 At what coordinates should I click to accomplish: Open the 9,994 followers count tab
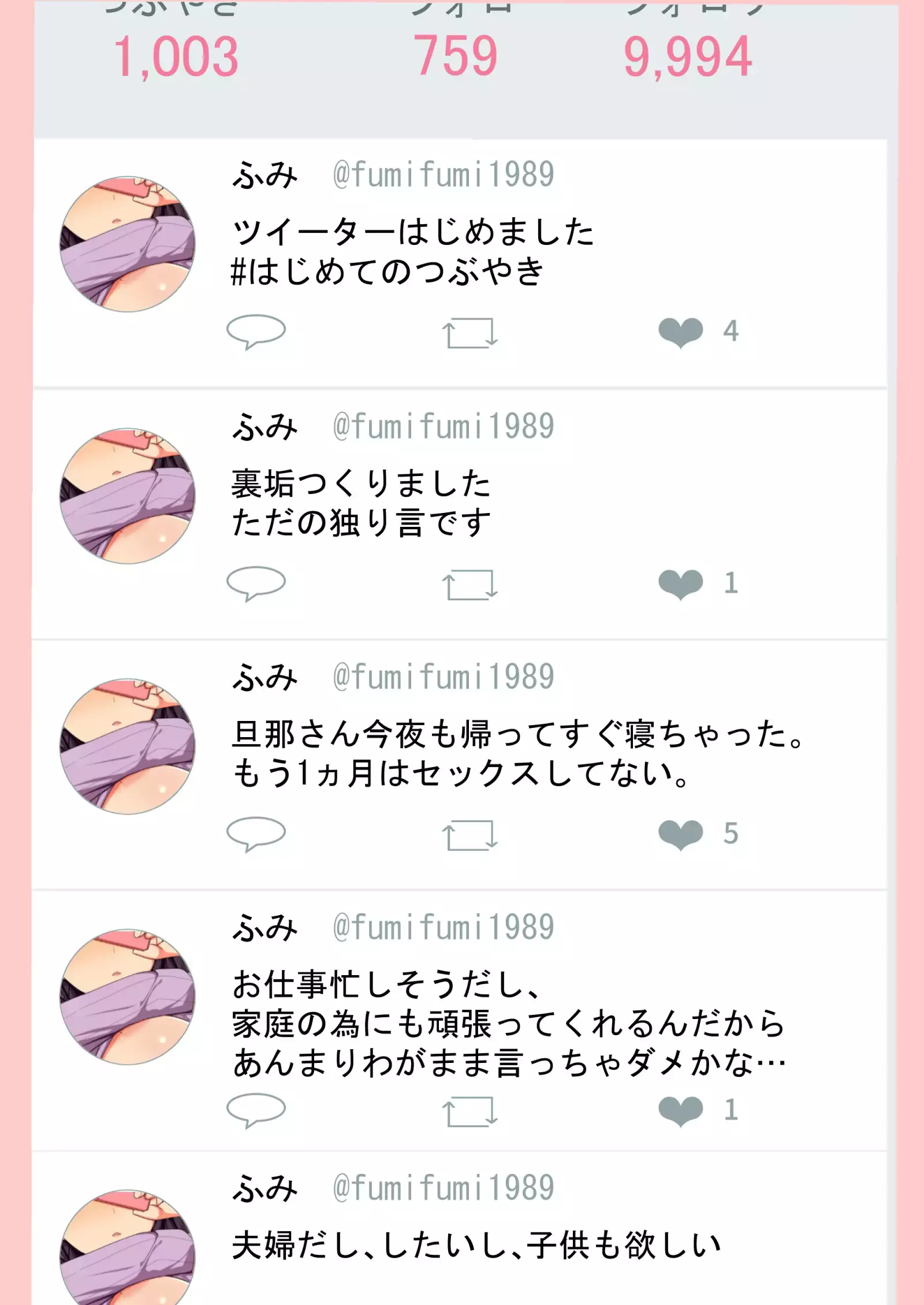click(687, 55)
